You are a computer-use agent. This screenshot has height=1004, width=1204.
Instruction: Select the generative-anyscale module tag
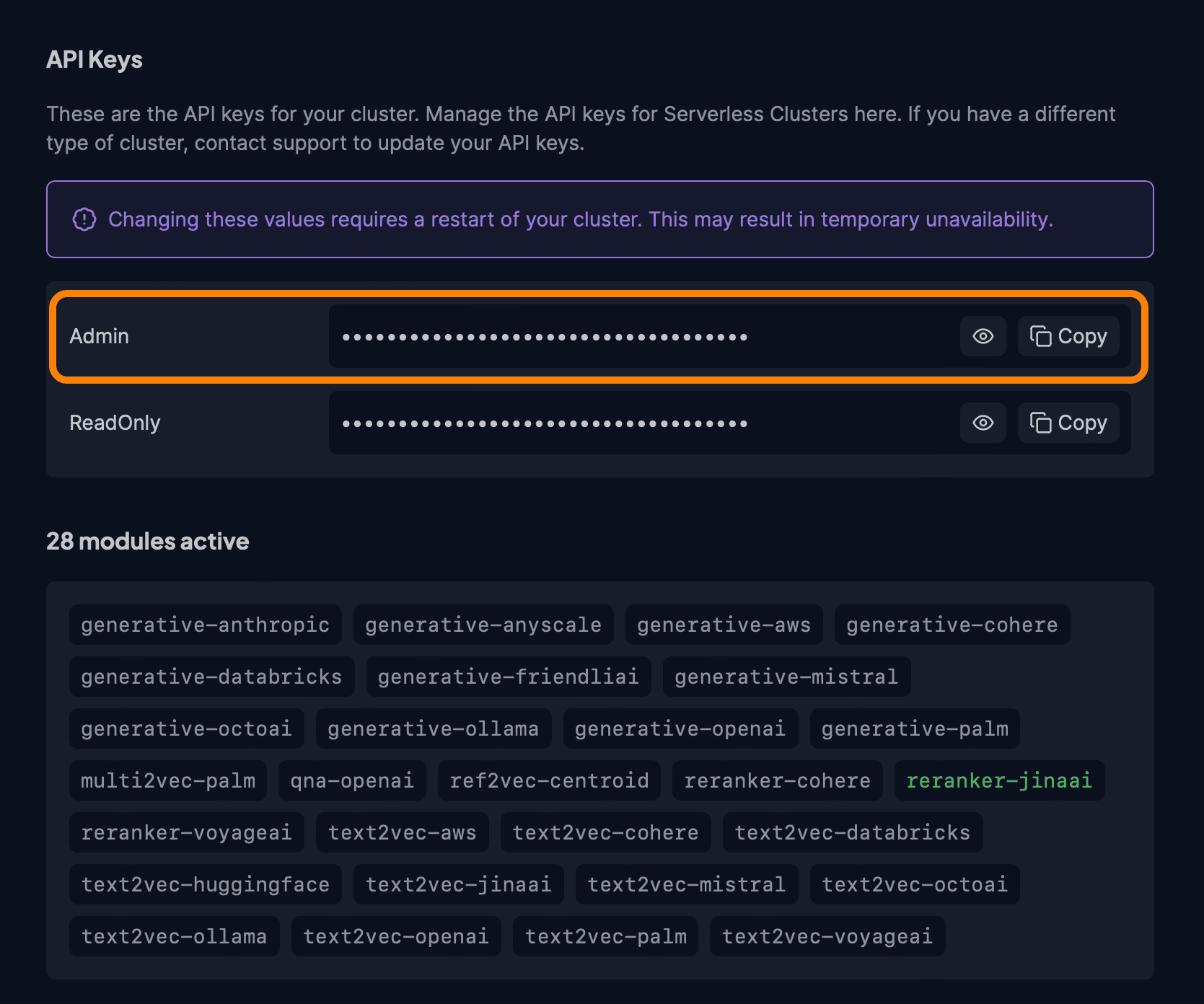(x=483, y=625)
